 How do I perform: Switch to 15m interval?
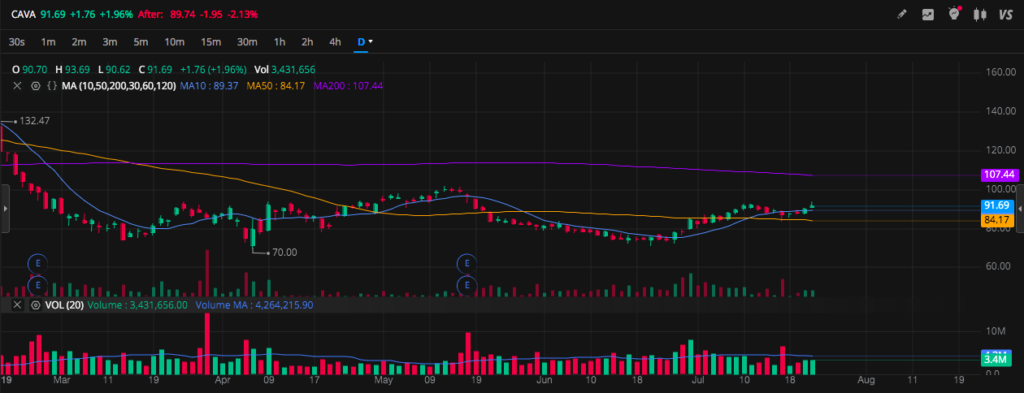click(210, 42)
